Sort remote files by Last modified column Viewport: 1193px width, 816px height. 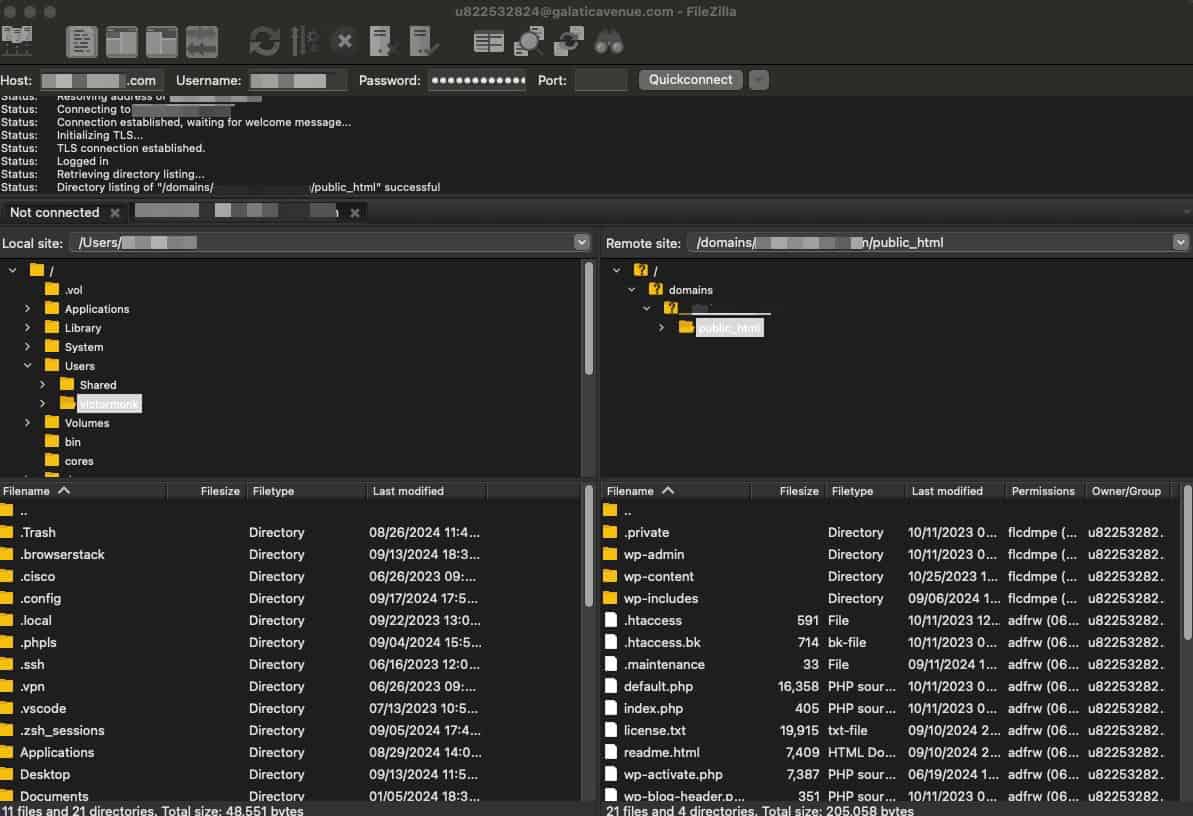coord(946,491)
